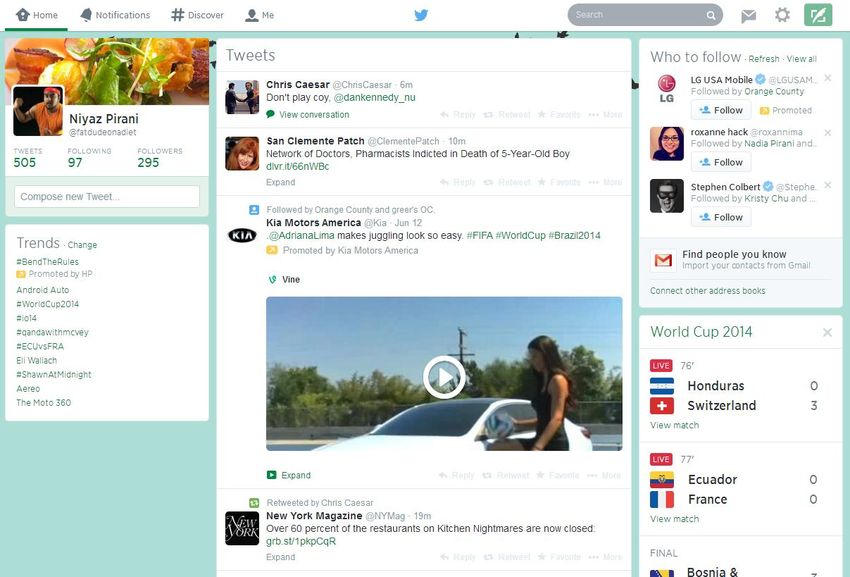Open the @dankennedy_nu mention
The width and height of the screenshot is (850, 577).
click(375, 98)
